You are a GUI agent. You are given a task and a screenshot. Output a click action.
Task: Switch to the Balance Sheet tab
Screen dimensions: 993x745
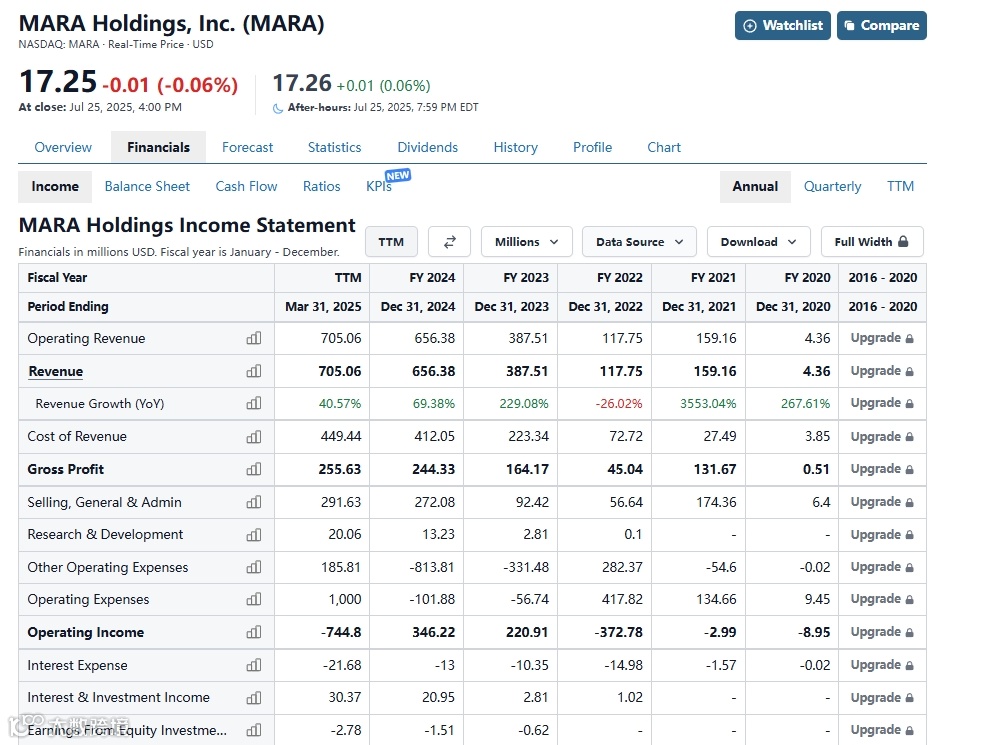click(147, 186)
